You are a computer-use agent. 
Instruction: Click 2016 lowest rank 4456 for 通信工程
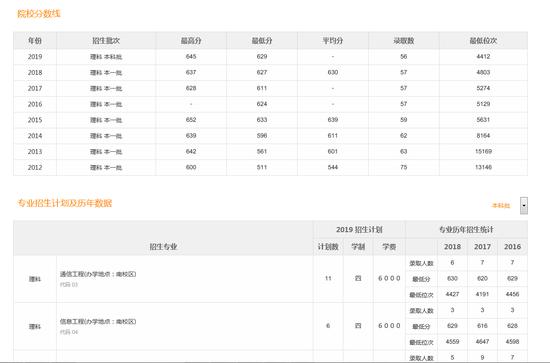pyautogui.click(x=512, y=294)
